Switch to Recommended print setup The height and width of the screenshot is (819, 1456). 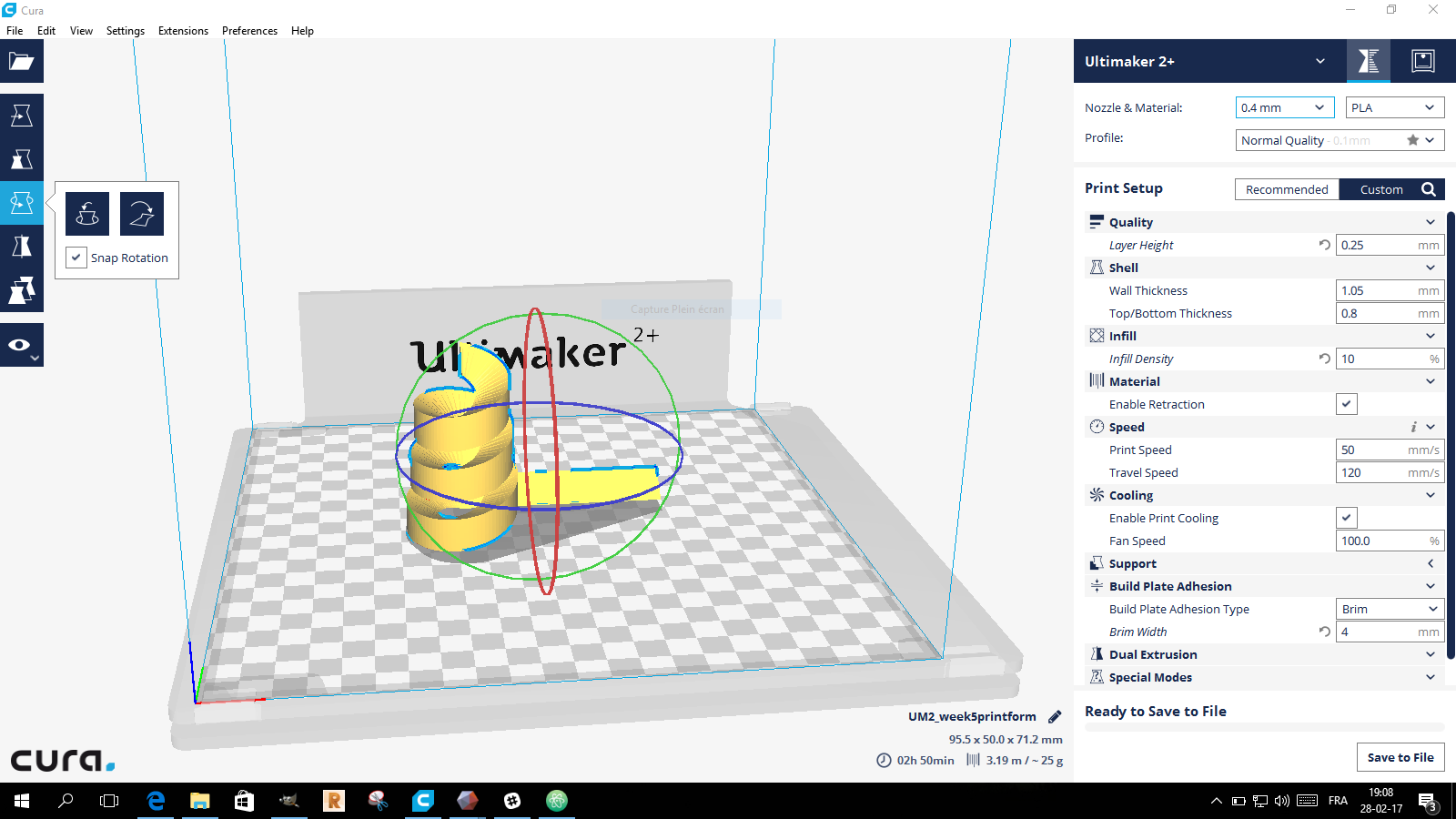(1287, 189)
